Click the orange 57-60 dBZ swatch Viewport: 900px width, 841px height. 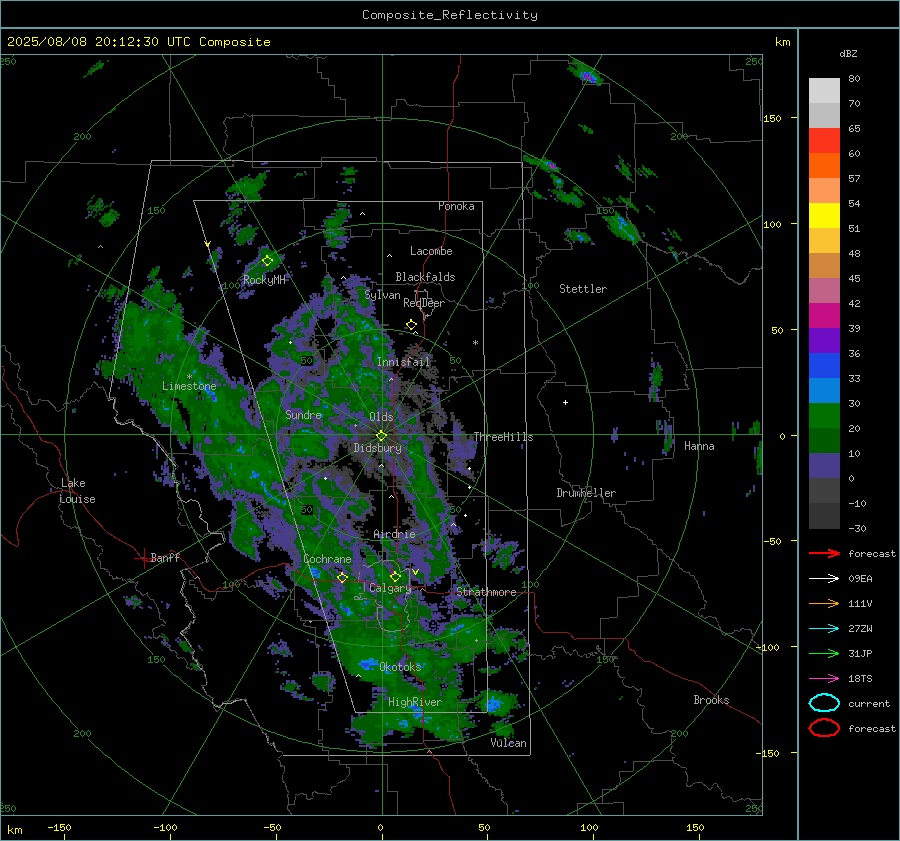click(824, 166)
